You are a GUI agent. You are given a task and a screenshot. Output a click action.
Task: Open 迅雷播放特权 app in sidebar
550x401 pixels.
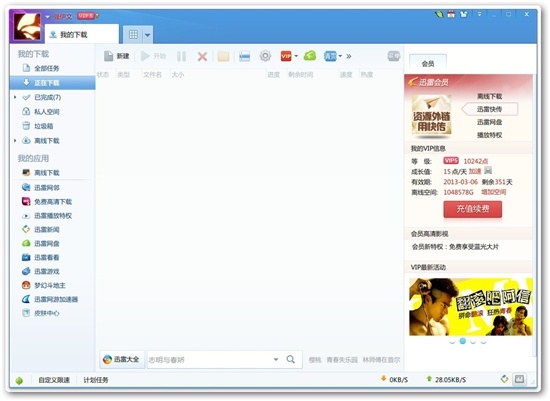53,215
